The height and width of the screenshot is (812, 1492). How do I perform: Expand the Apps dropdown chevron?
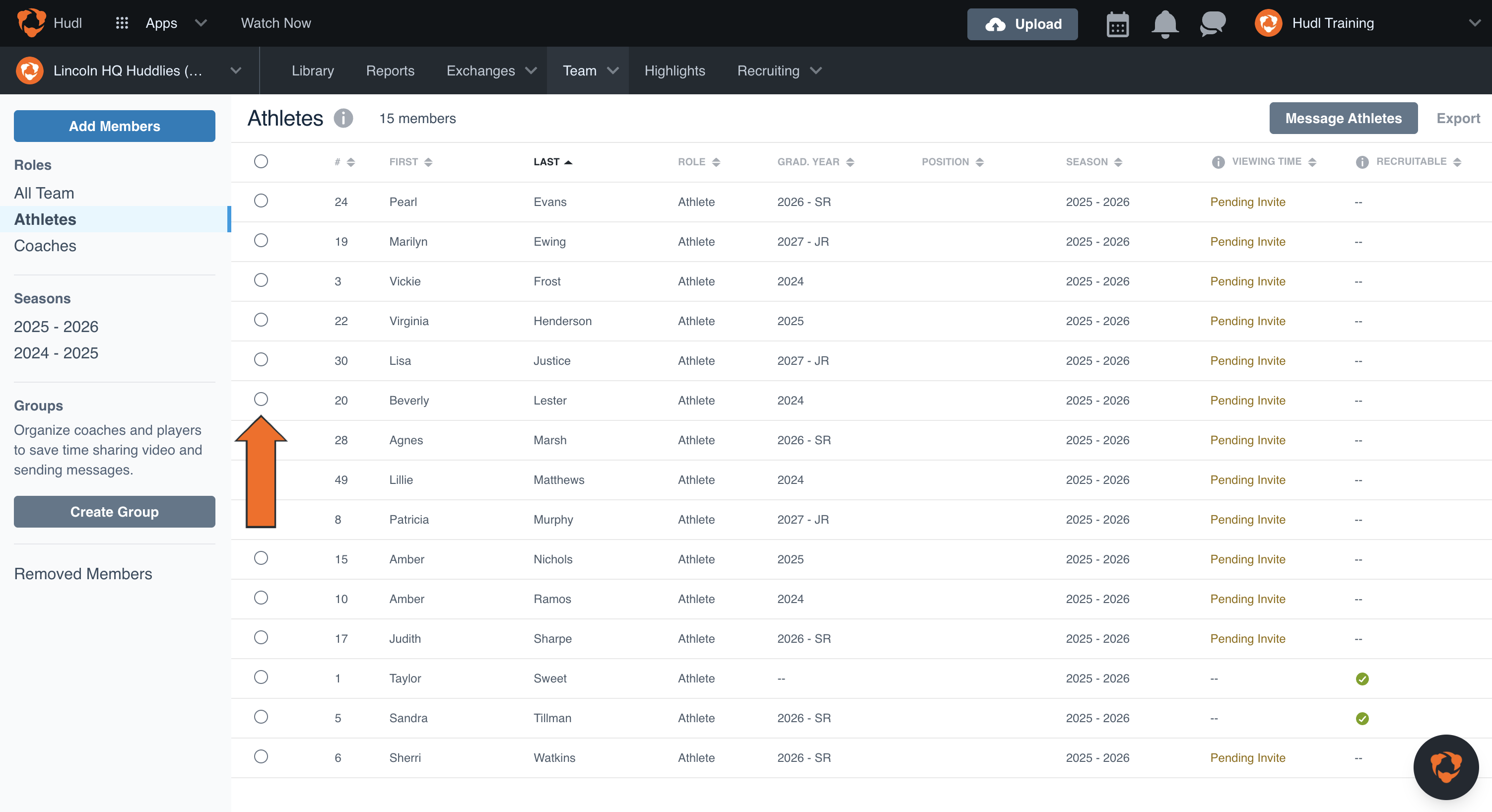201,23
